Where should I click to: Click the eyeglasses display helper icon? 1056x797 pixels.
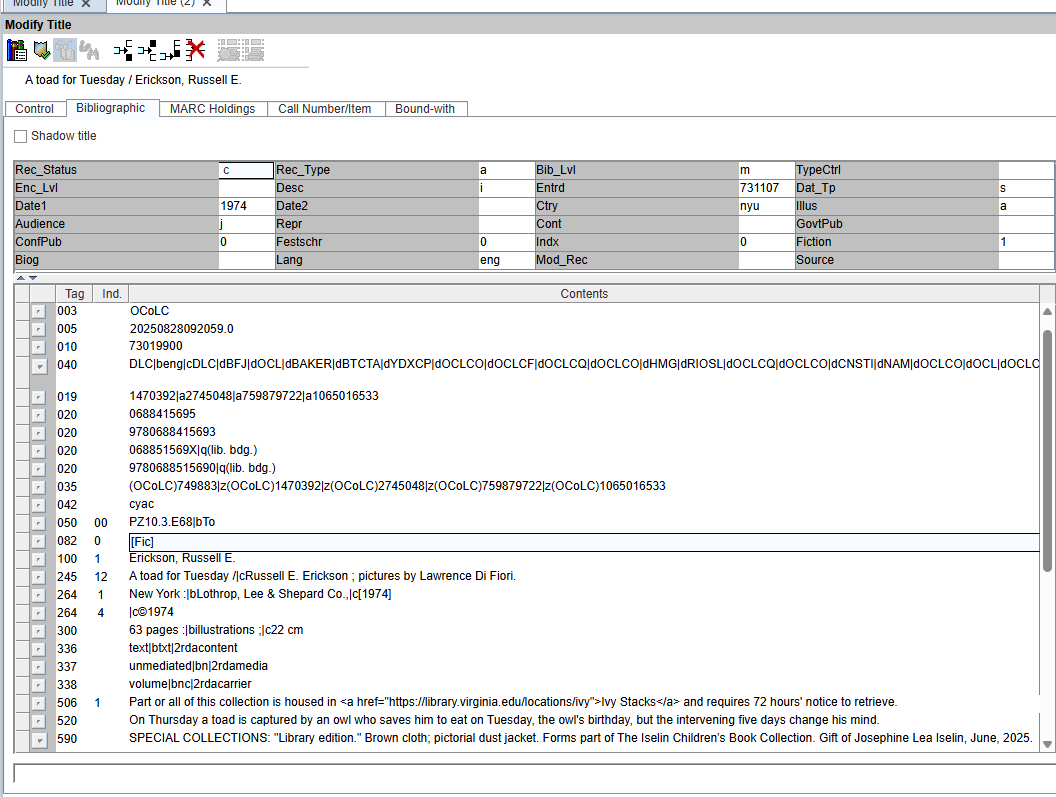pyautogui.click(x=65, y=50)
